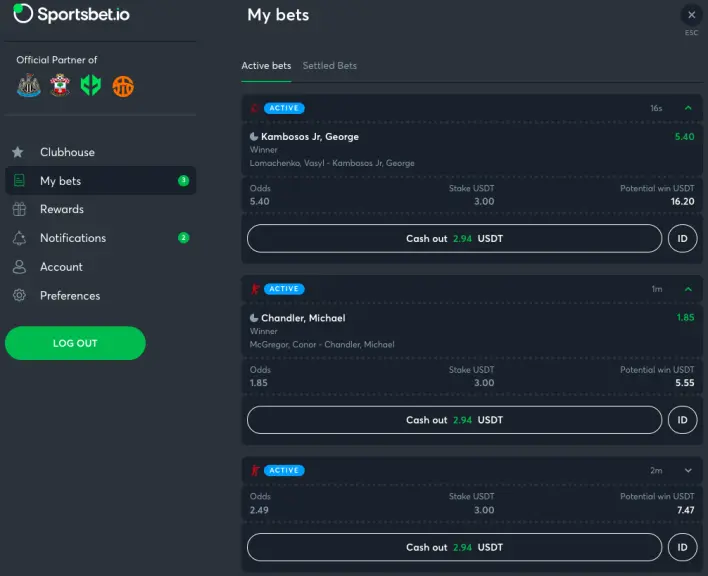Click the 7.47 potential win value
The height and width of the screenshot is (576, 708).
pos(685,510)
